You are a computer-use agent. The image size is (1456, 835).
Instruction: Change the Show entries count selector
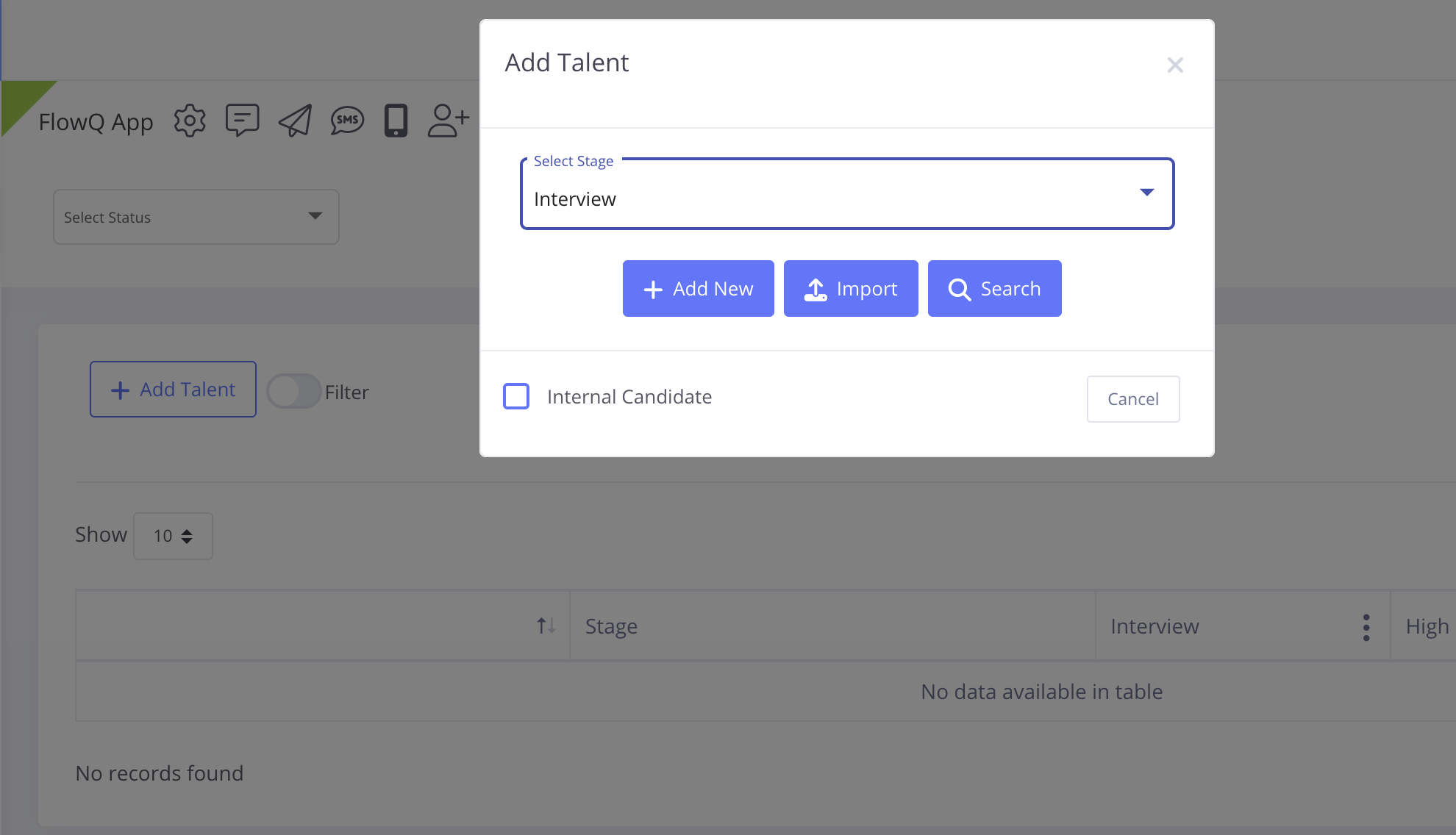coord(173,536)
